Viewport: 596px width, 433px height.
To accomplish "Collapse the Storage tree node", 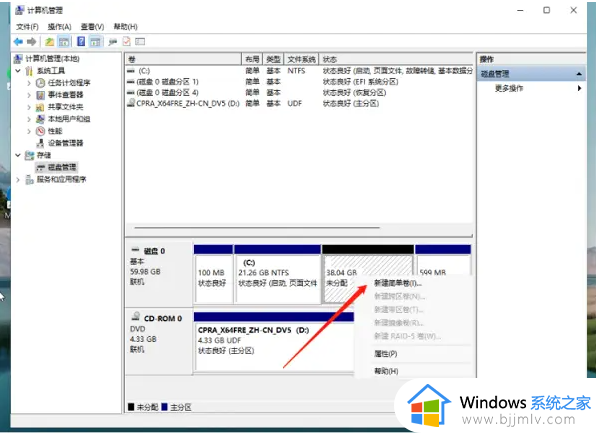I will click(18, 155).
